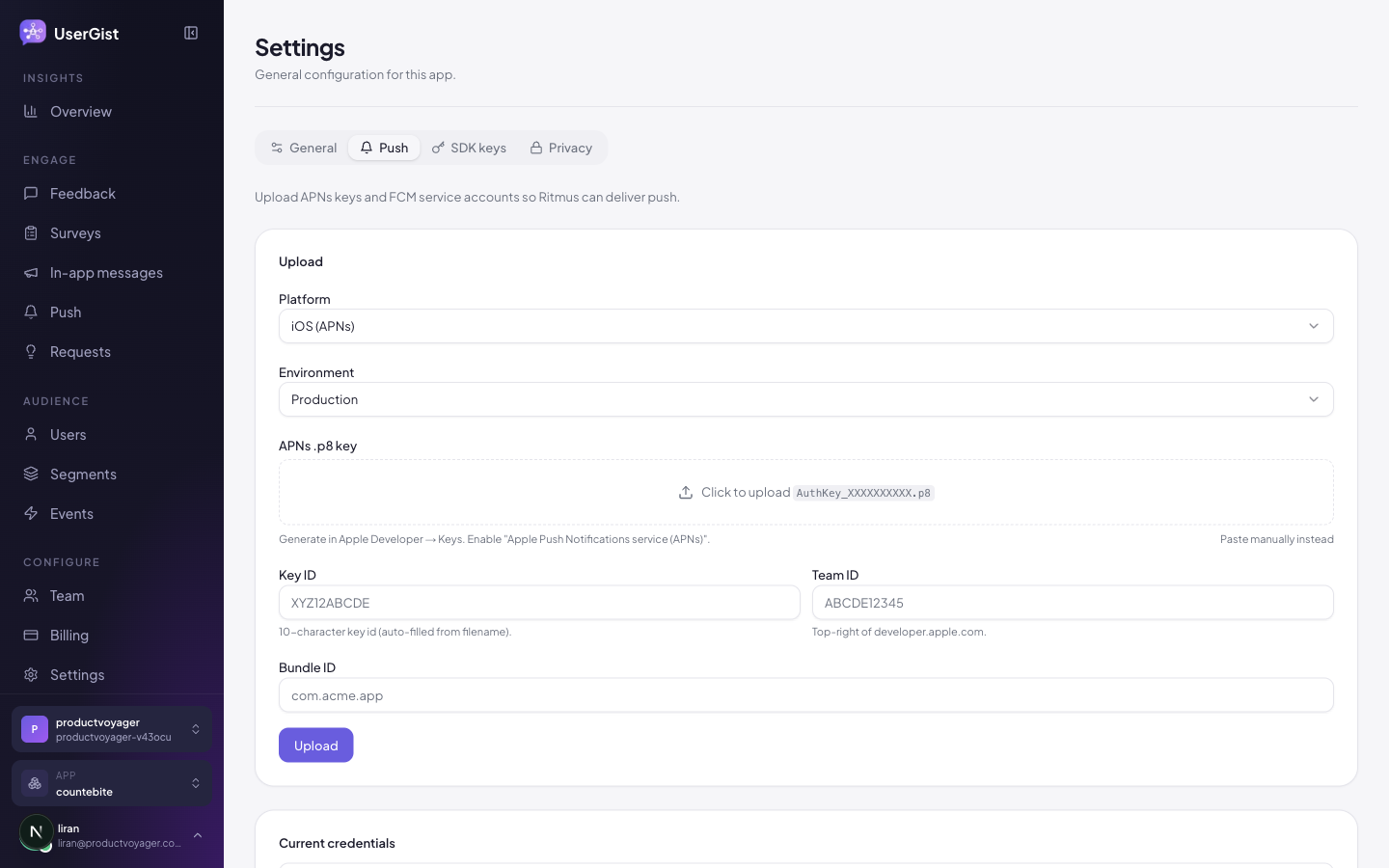1389x868 pixels.
Task: Click the Paste manually instead link
Action: (x=1277, y=539)
